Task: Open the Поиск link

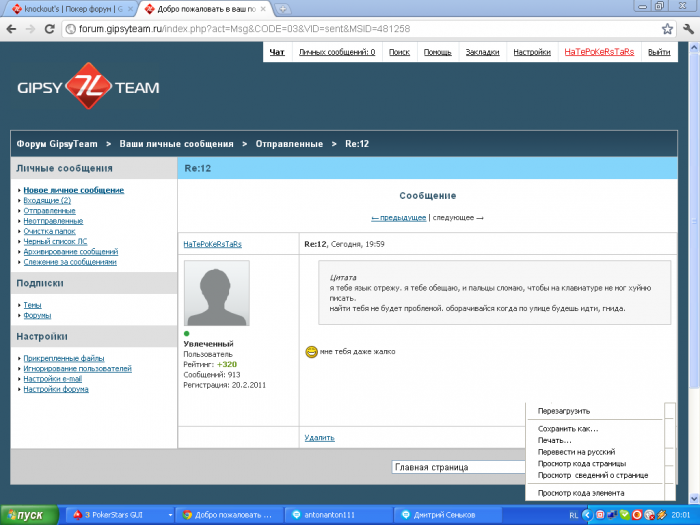Action: coord(399,52)
